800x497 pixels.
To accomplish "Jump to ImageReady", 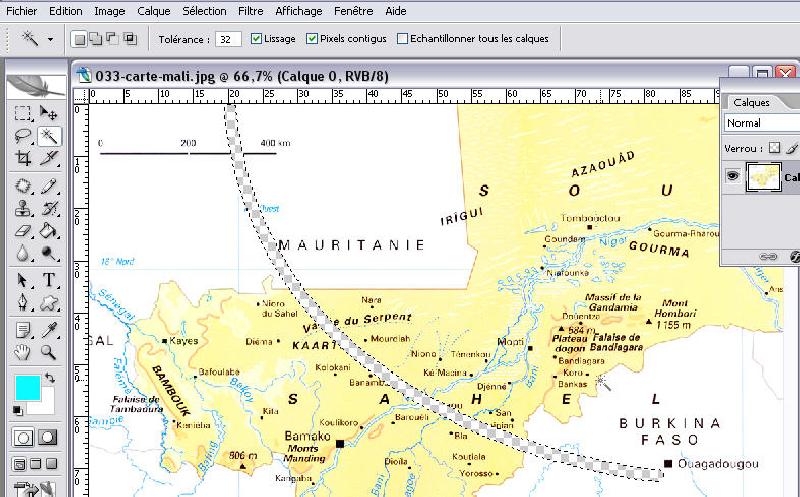I will click(x=36, y=490).
